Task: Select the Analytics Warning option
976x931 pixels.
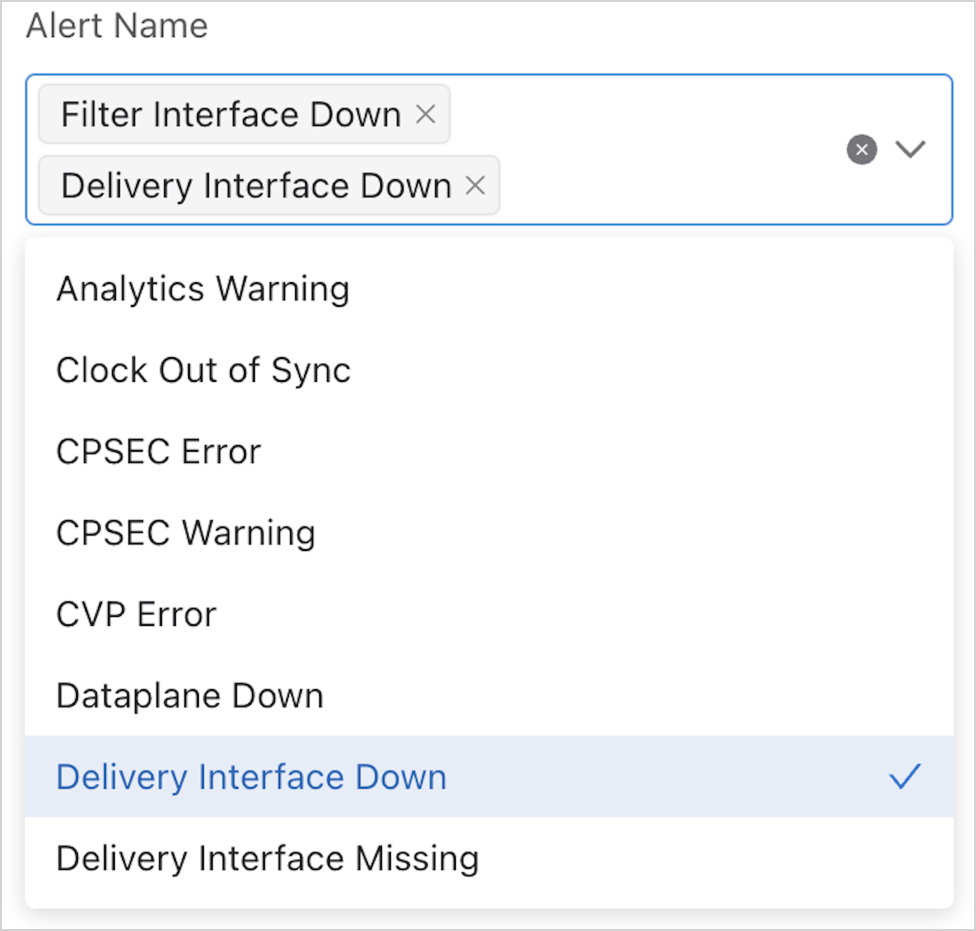Action: coord(203,289)
